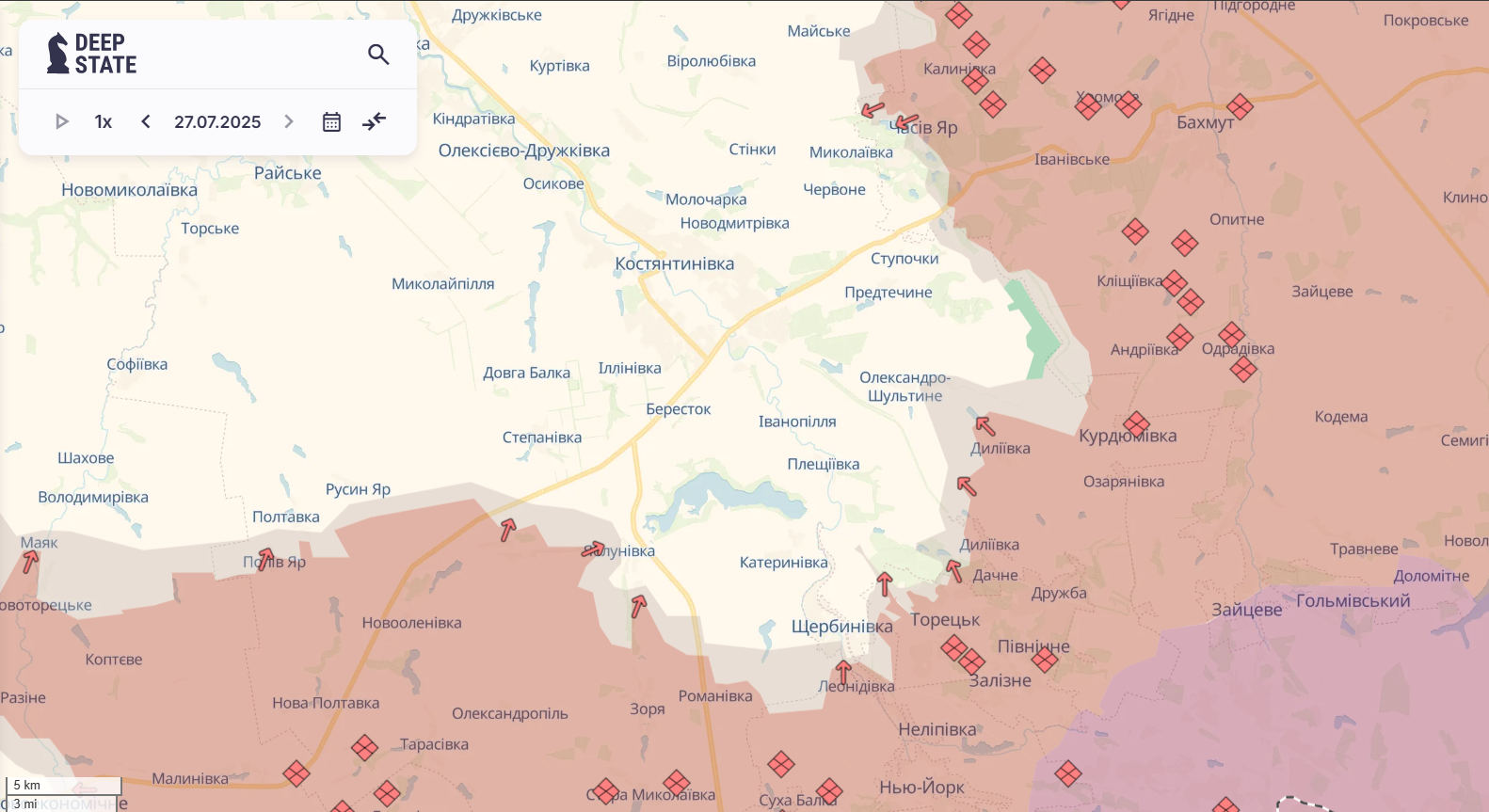Select the unit marker near Бахмут
Screen dimensions: 1489x812
tap(1240, 107)
